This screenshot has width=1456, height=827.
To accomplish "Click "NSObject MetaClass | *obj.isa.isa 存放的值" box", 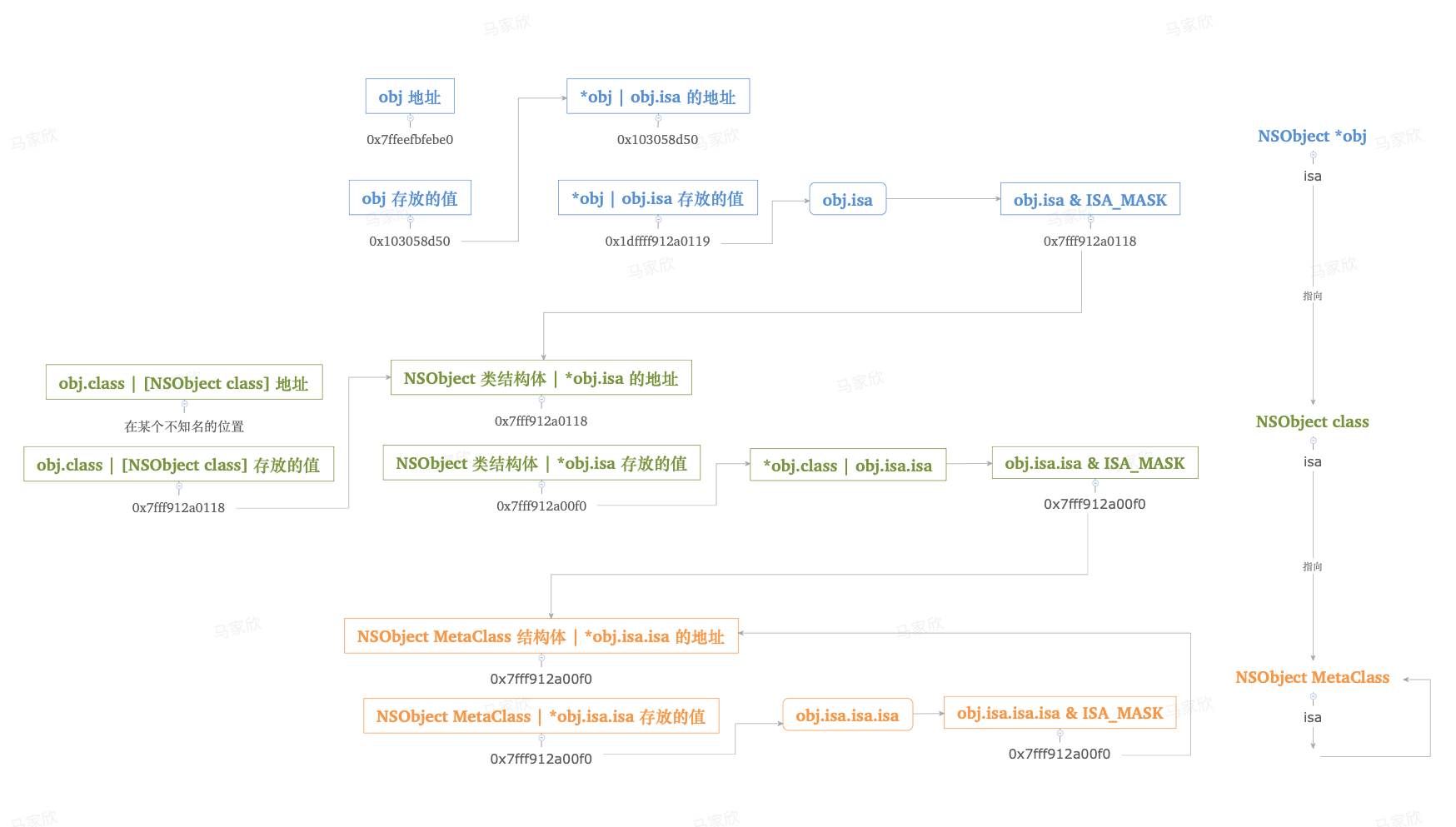I will point(541,716).
